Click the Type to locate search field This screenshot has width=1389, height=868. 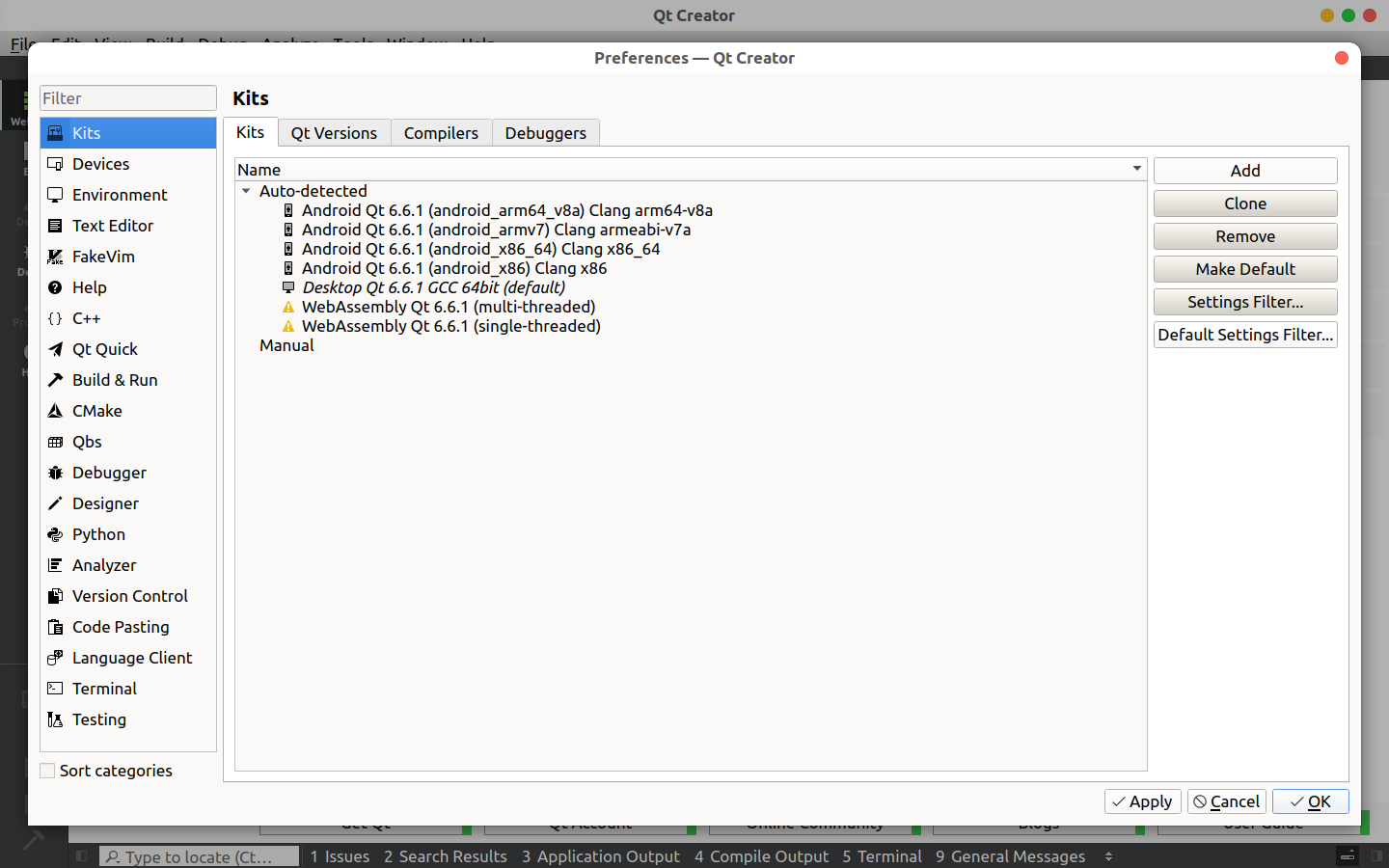(199, 856)
